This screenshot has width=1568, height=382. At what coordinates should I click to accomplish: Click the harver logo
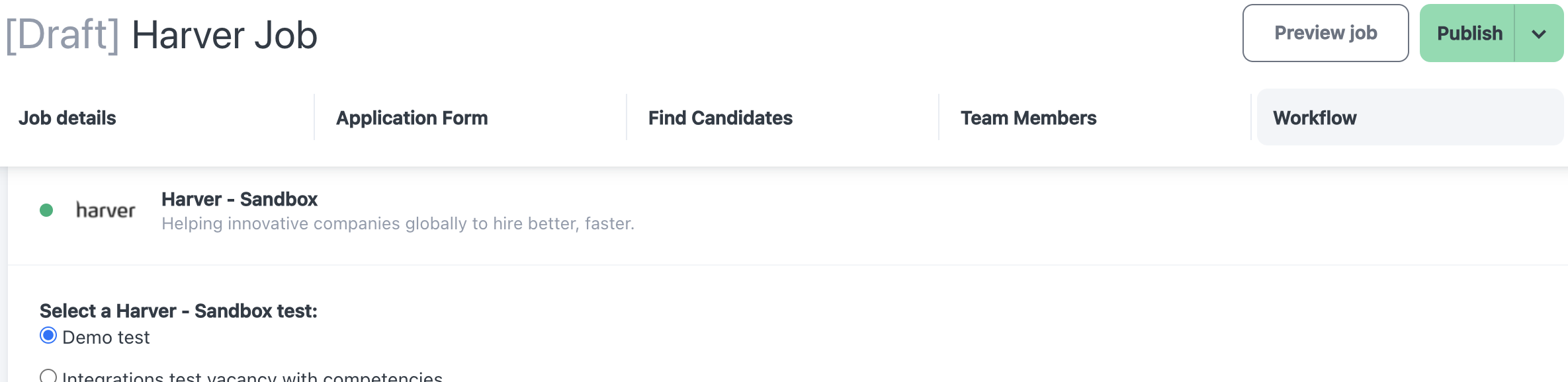click(x=105, y=210)
